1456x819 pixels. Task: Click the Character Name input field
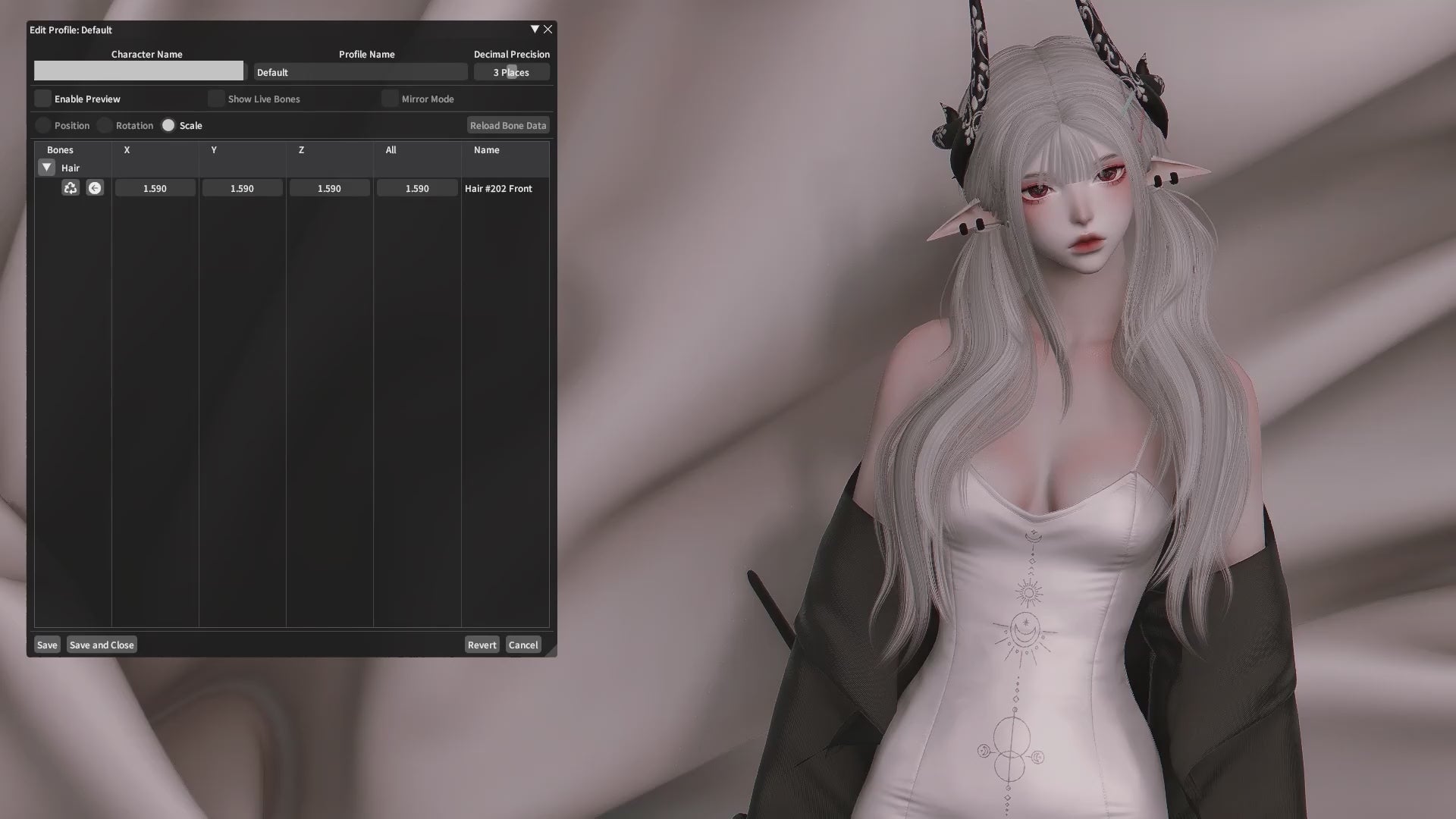pyautogui.click(x=139, y=71)
